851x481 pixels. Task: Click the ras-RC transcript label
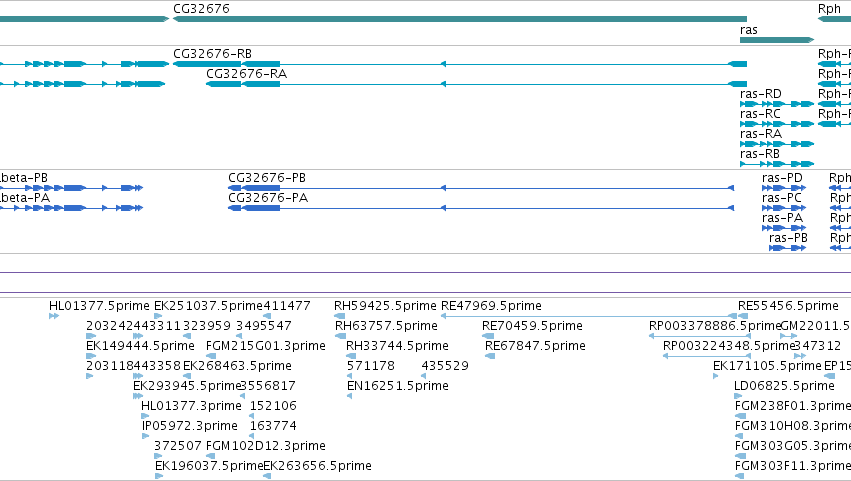[x=760, y=114]
